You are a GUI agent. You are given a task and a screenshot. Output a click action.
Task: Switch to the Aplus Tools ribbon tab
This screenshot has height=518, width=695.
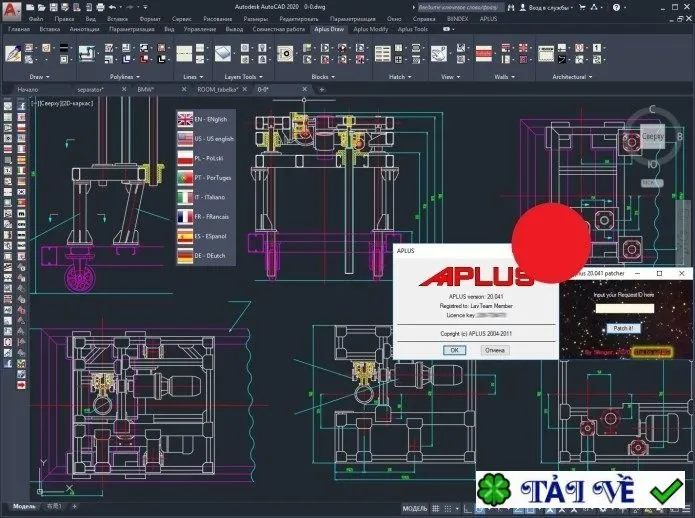pos(413,29)
